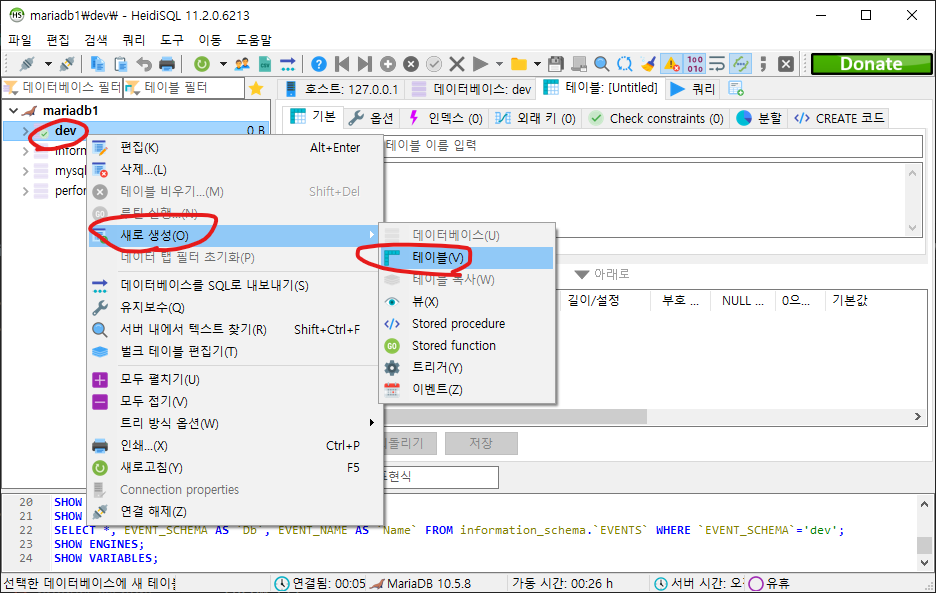Switch to the 인덱스 (0) tab
Image resolution: width=936 pixels, height=593 pixels.
(445, 118)
